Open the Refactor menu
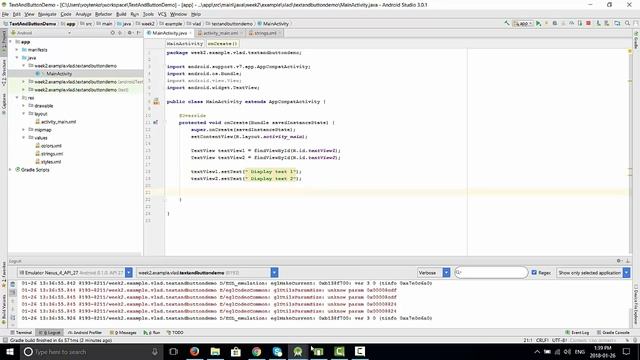The height and width of the screenshot is (360, 640). click(x=103, y=14)
